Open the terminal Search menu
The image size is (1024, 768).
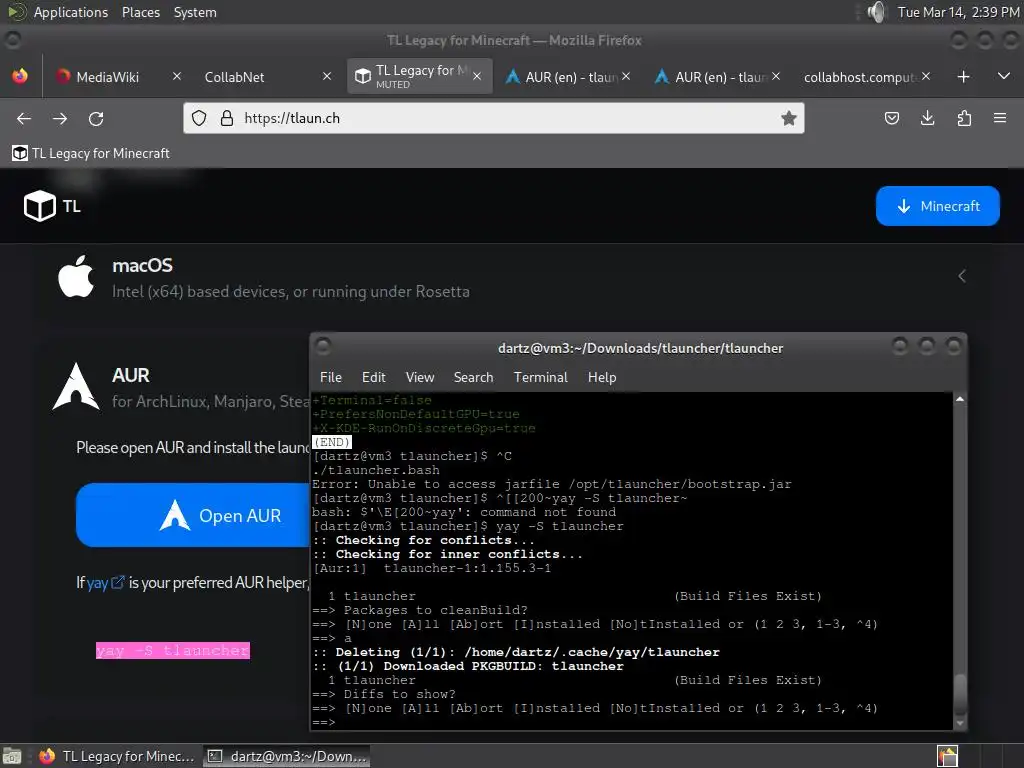[x=473, y=377]
